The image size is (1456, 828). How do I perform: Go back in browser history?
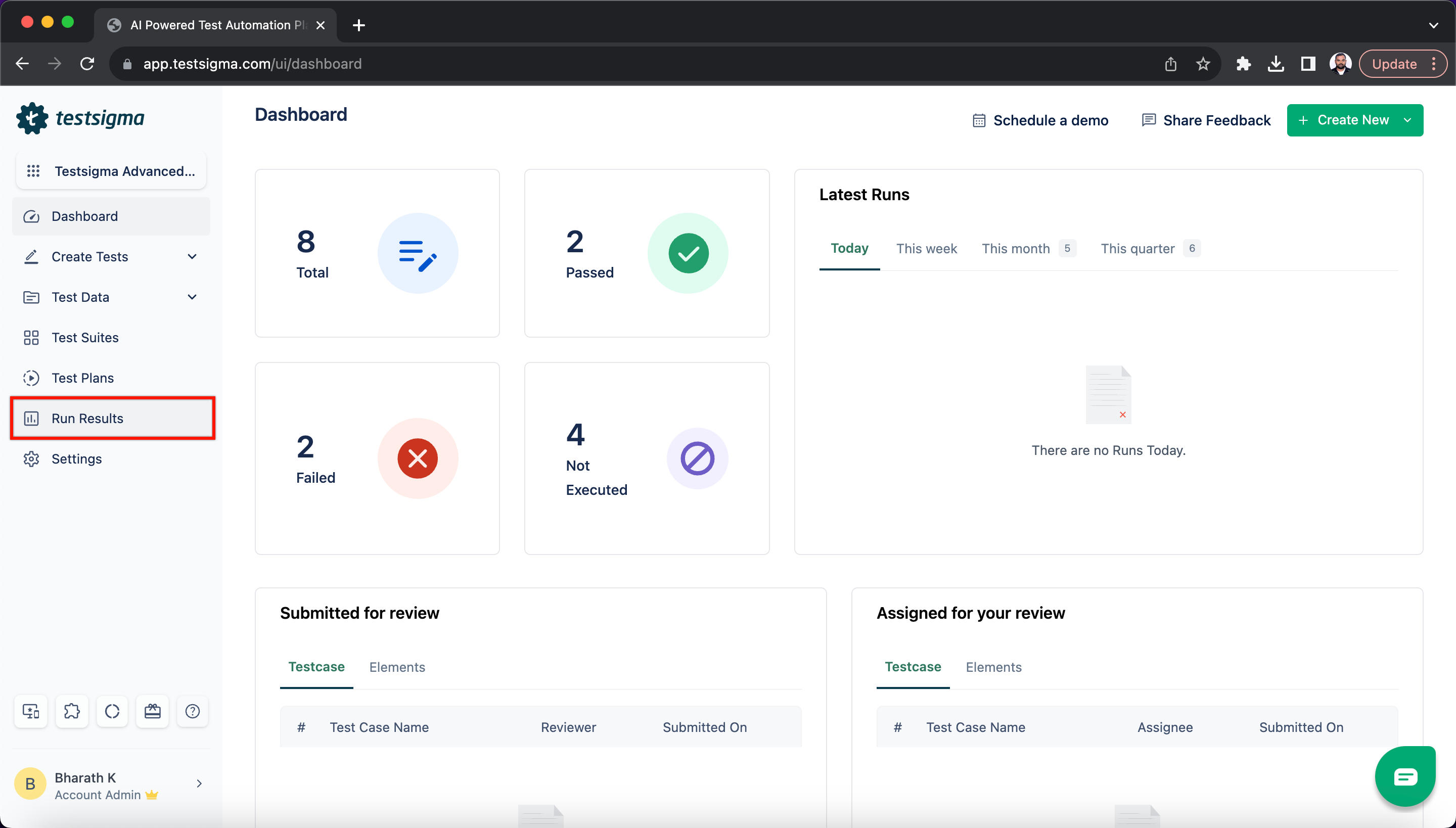coord(22,64)
